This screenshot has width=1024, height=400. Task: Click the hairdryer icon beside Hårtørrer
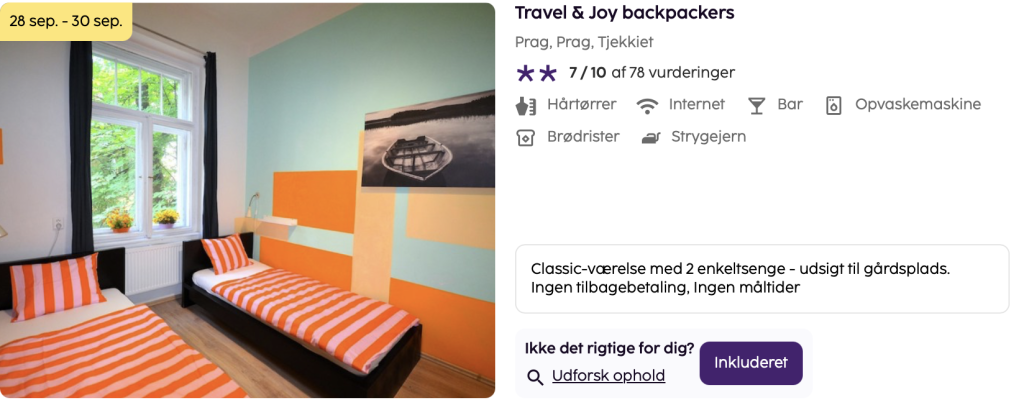pos(526,105)
